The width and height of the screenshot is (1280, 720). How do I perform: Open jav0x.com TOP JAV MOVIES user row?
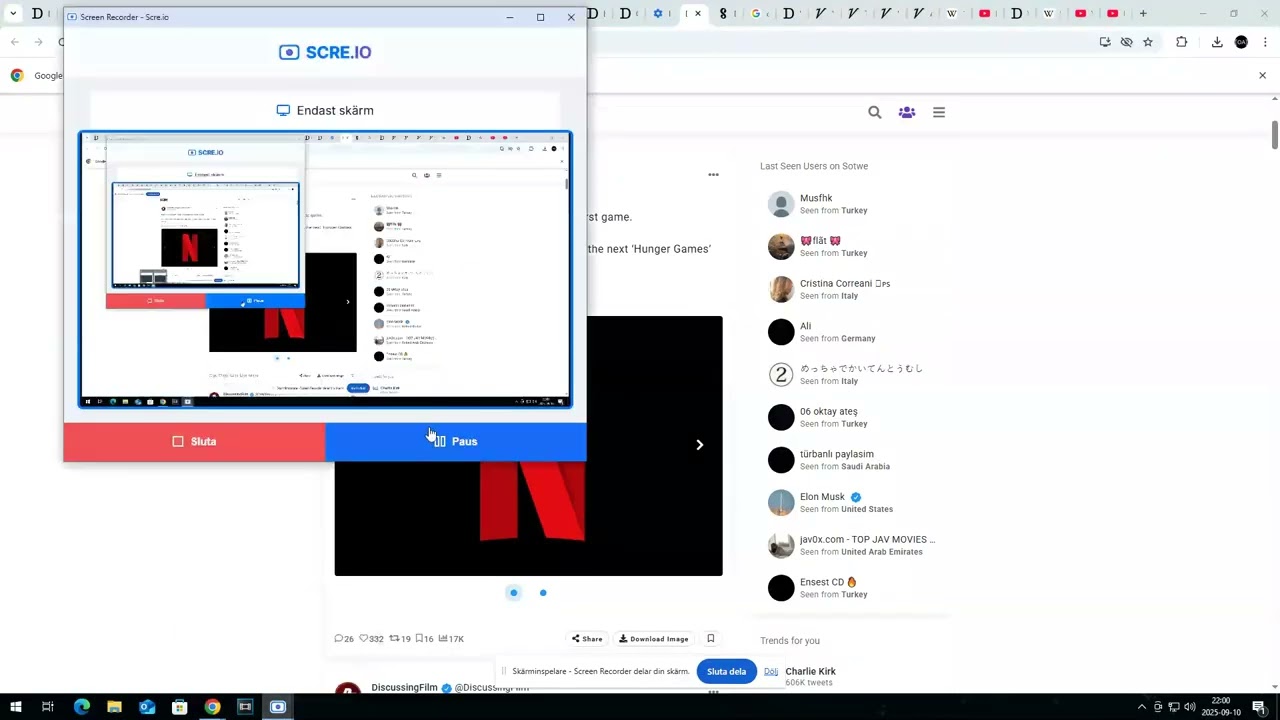point(850,545)
